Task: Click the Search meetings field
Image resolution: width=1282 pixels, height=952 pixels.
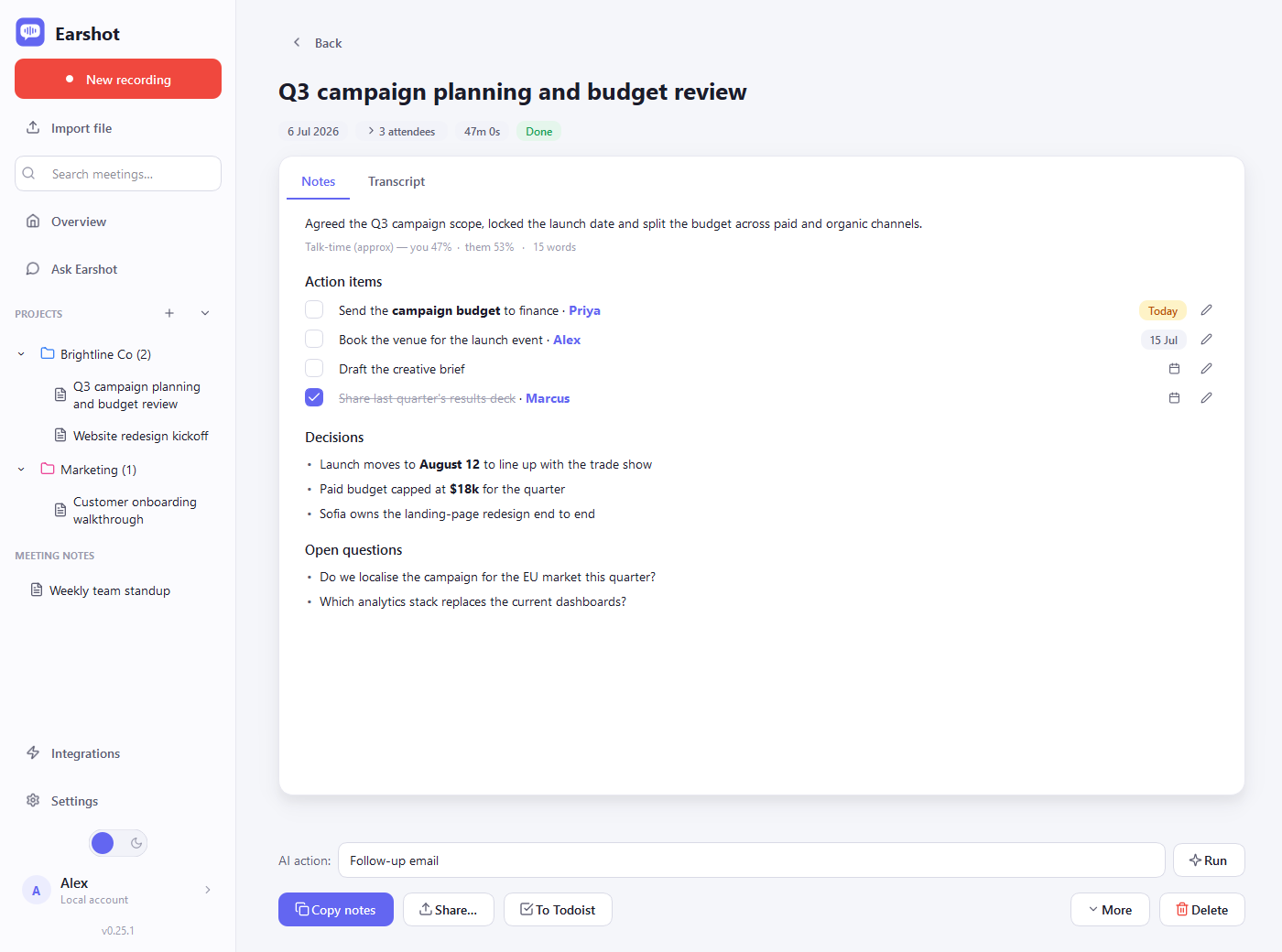Action: click(x=118, y=174)
